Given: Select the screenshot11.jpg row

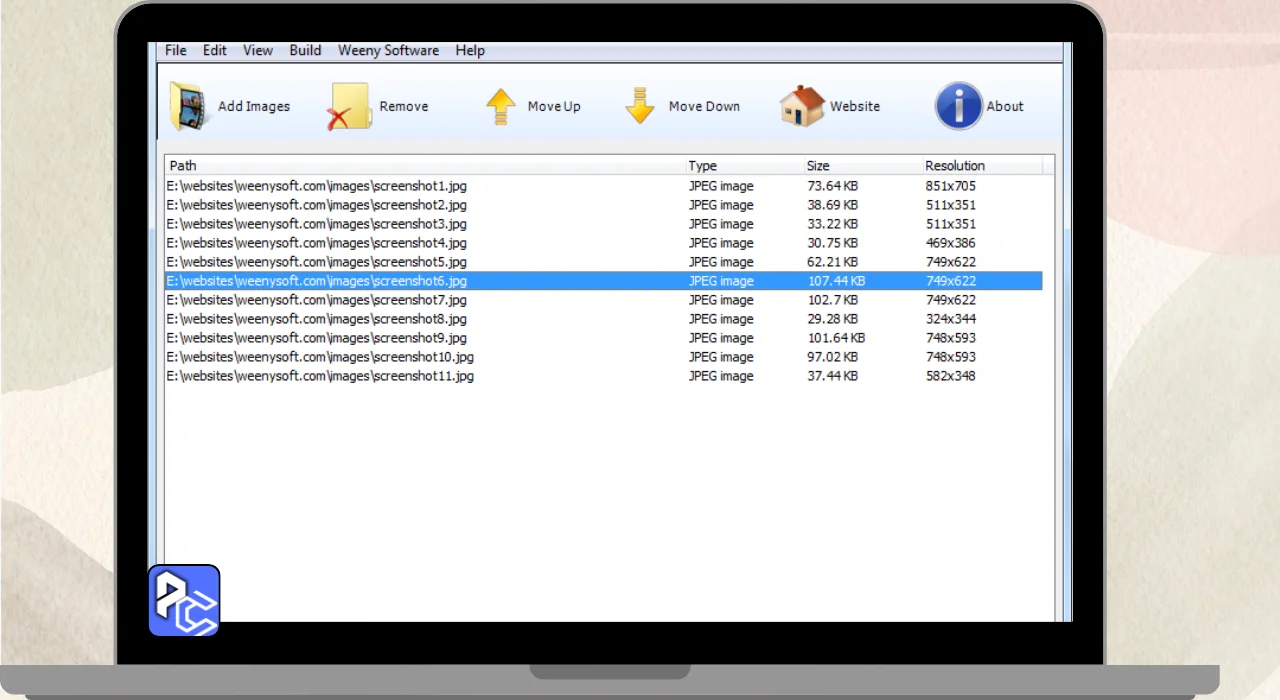Looking at the screenshot, I should 603,376.
